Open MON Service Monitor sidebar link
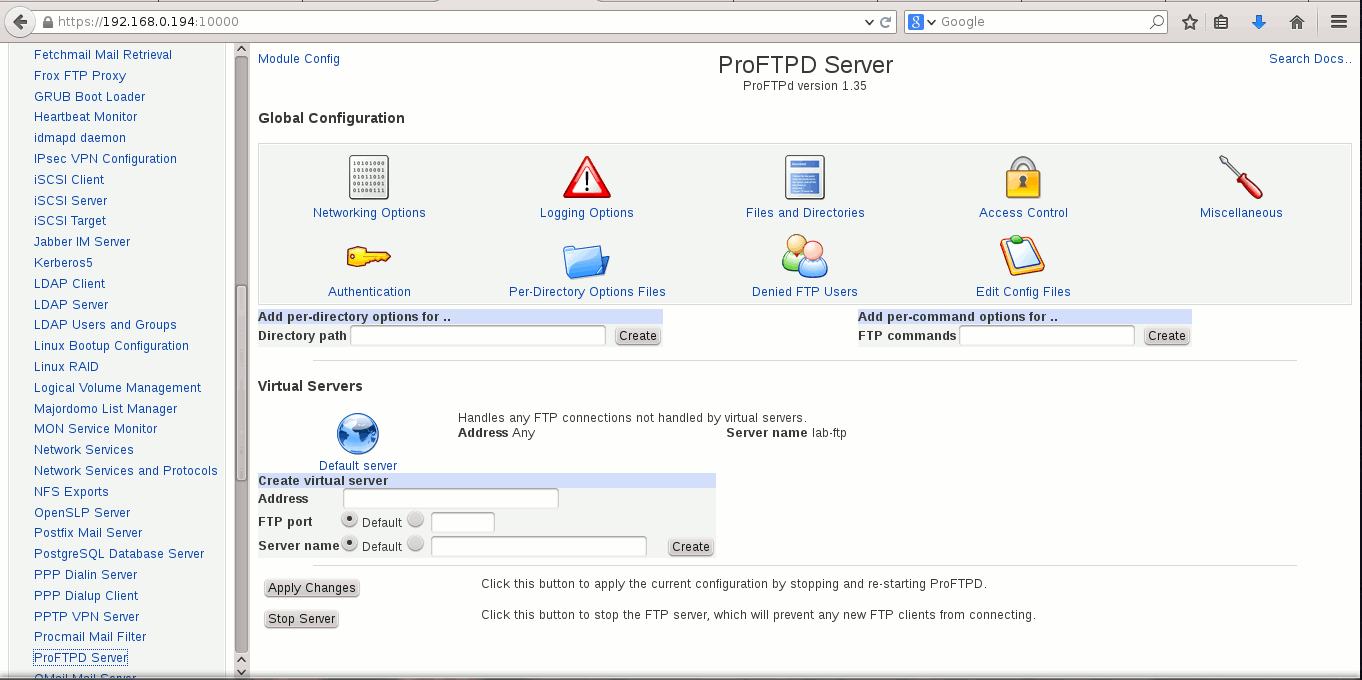The height and width of the screenshot is (680, 1362). coord(96,429)
